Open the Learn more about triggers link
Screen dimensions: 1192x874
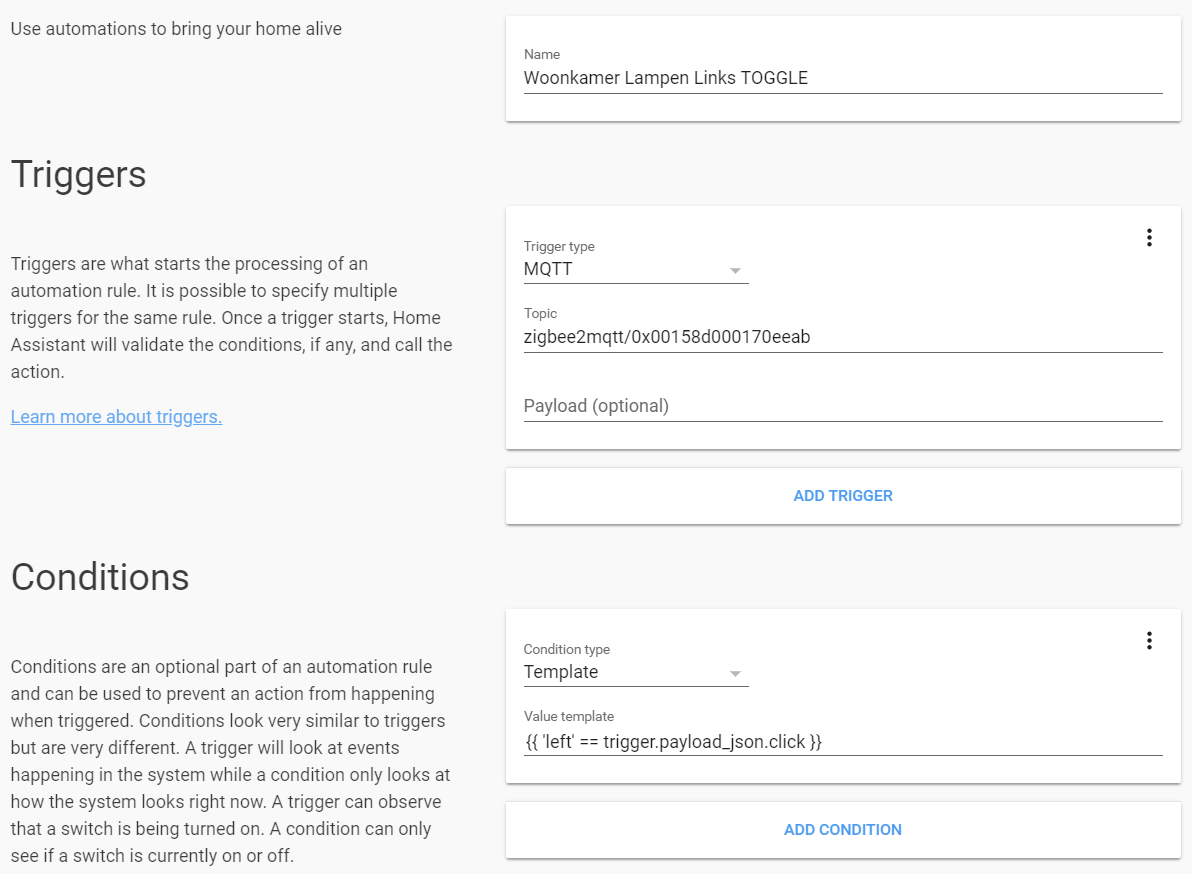coord(116,417)
